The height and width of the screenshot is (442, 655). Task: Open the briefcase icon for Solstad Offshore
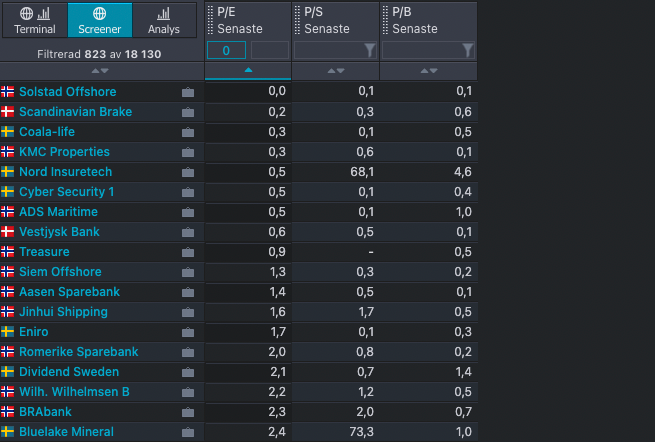pyautogui.click(x=188, y=92)
